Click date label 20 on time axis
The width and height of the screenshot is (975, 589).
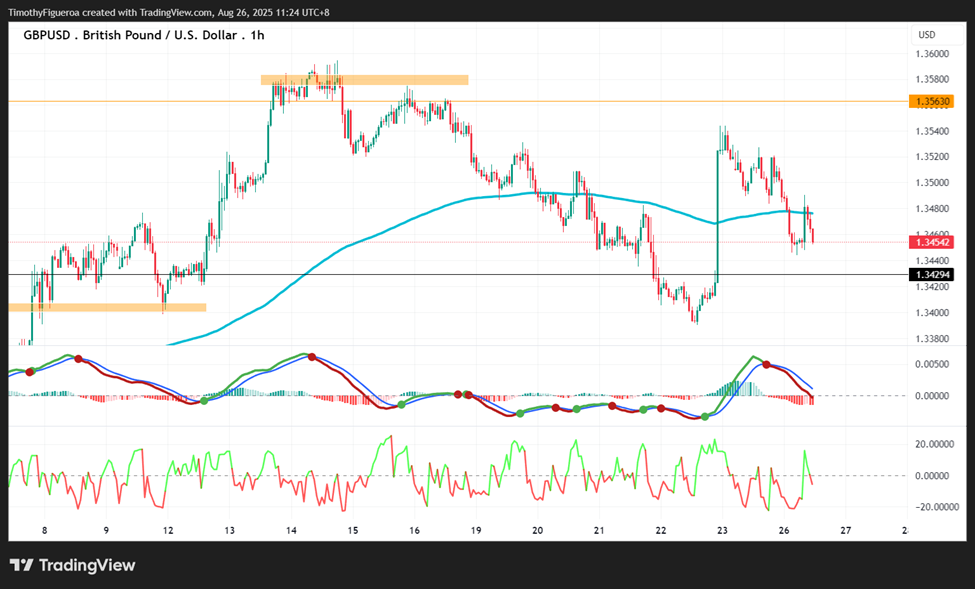pos(537,531)
